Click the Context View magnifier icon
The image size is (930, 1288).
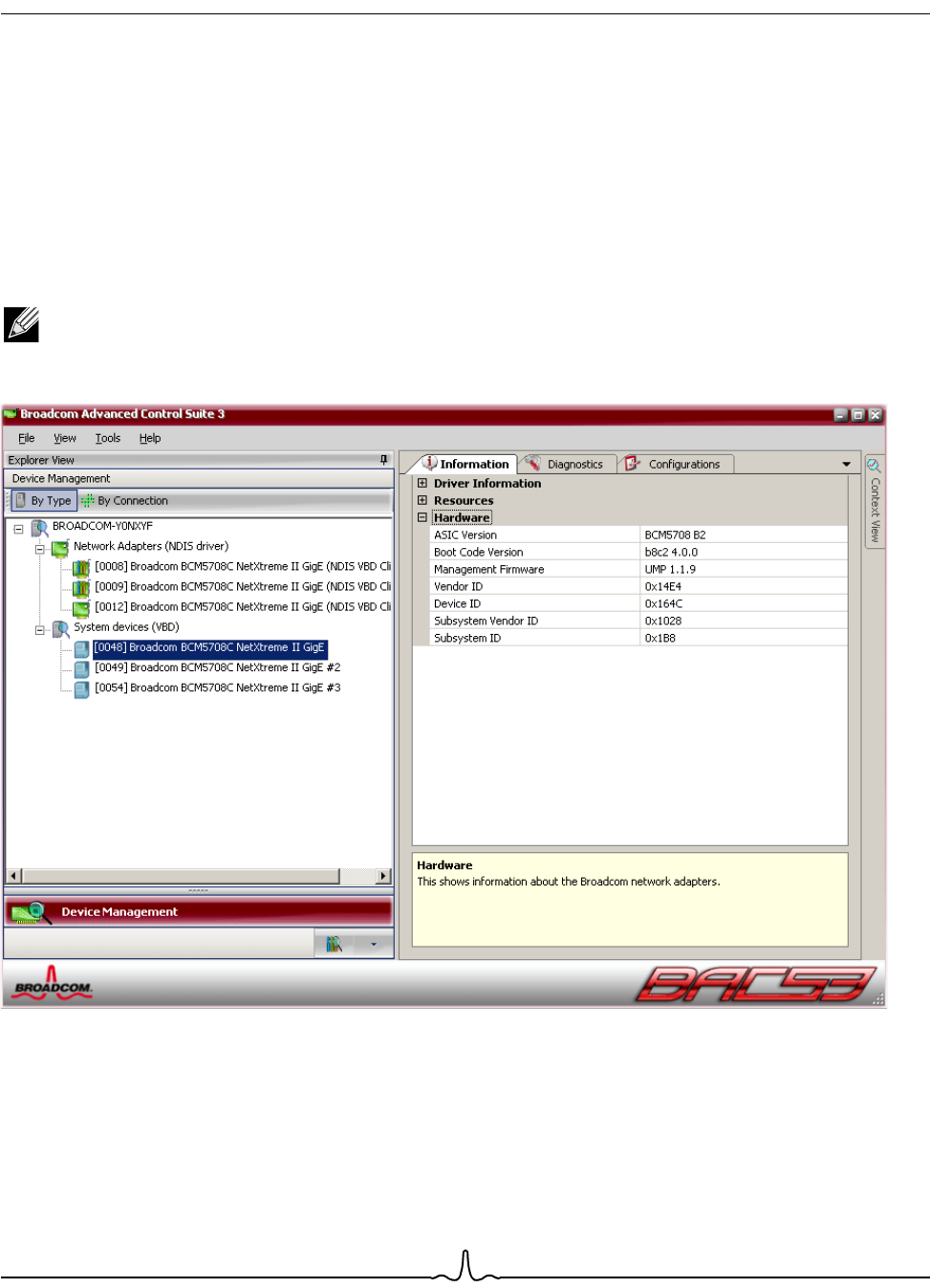pyautogui.click(x=874, y=466)
